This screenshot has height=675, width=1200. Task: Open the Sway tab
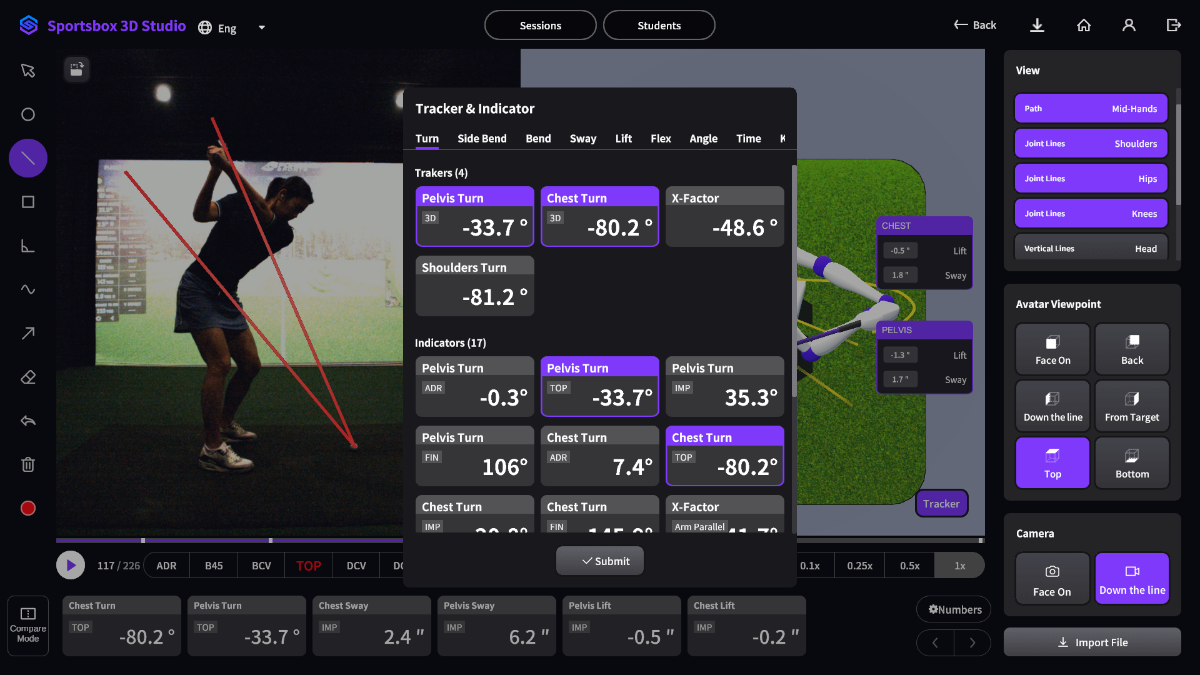tap(583, 139)
